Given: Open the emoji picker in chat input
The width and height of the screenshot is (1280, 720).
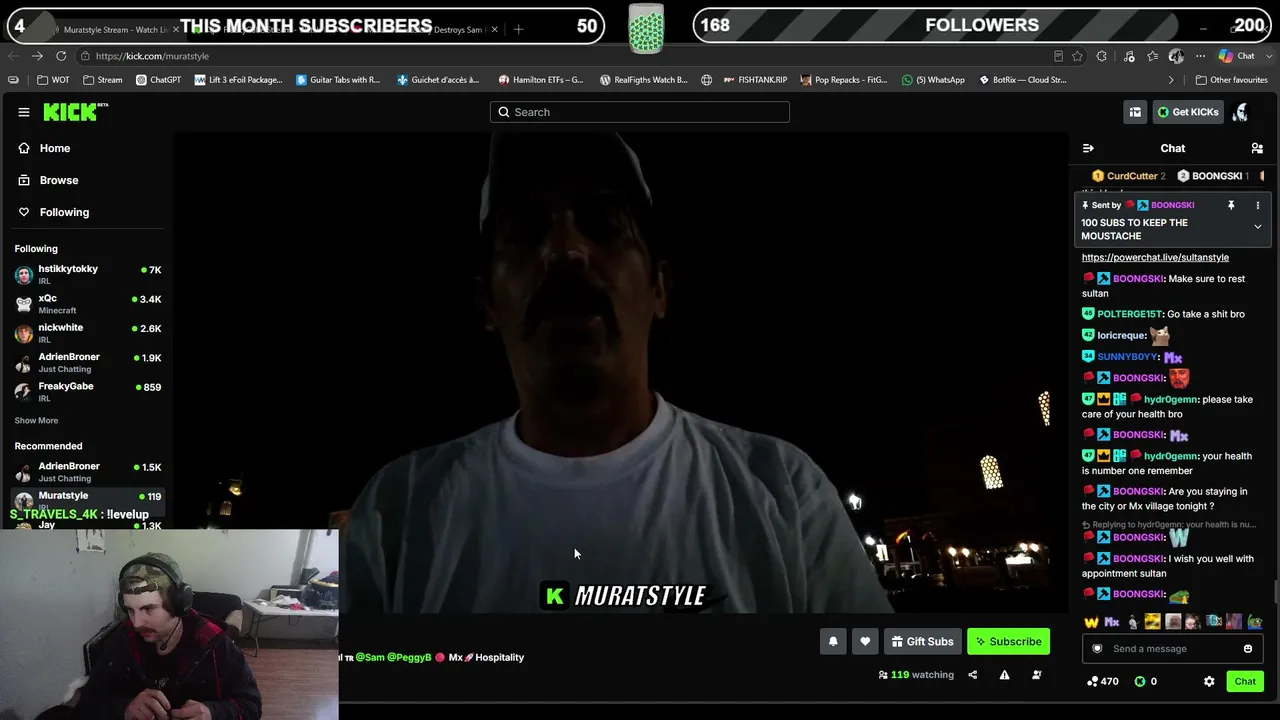Looking at the screenshot, I should coord(1248,649).
